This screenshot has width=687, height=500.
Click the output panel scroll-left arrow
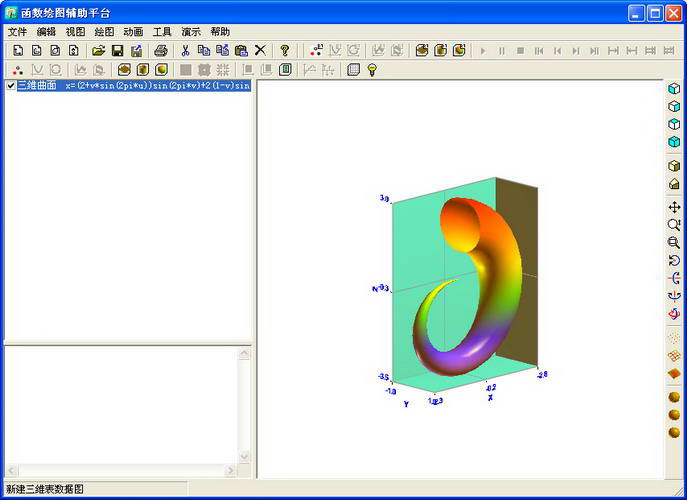coord(11,471)
